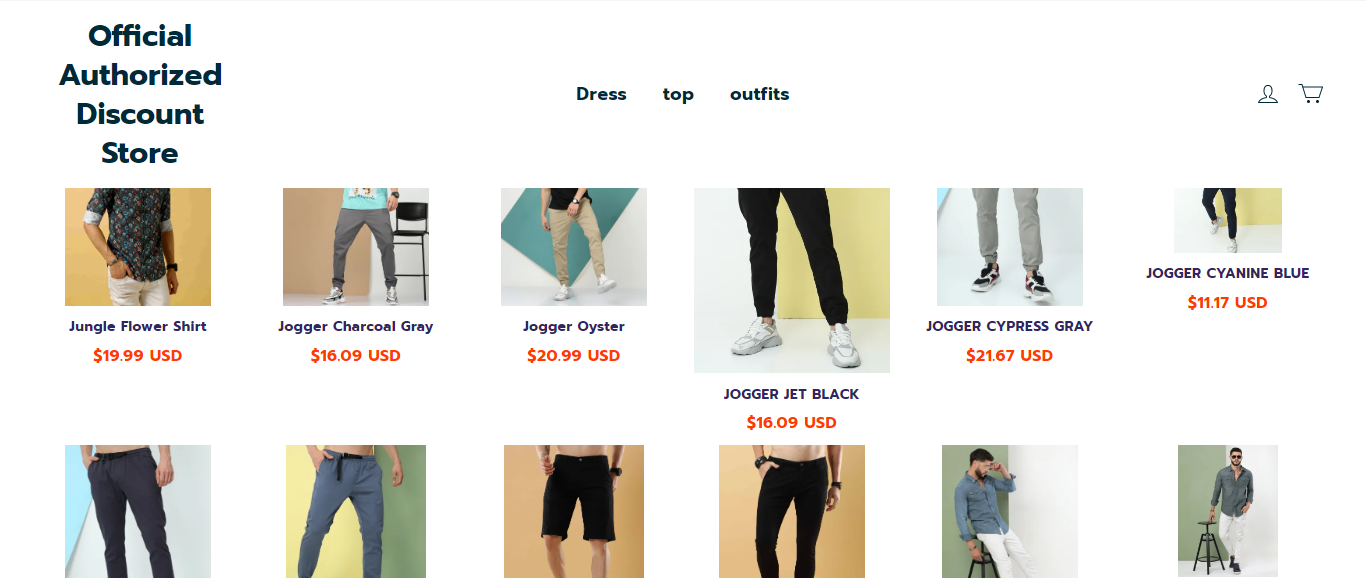Open the shopping cart icon
The height and width of the screenshot is (578, 1366).
point(1310,93)
